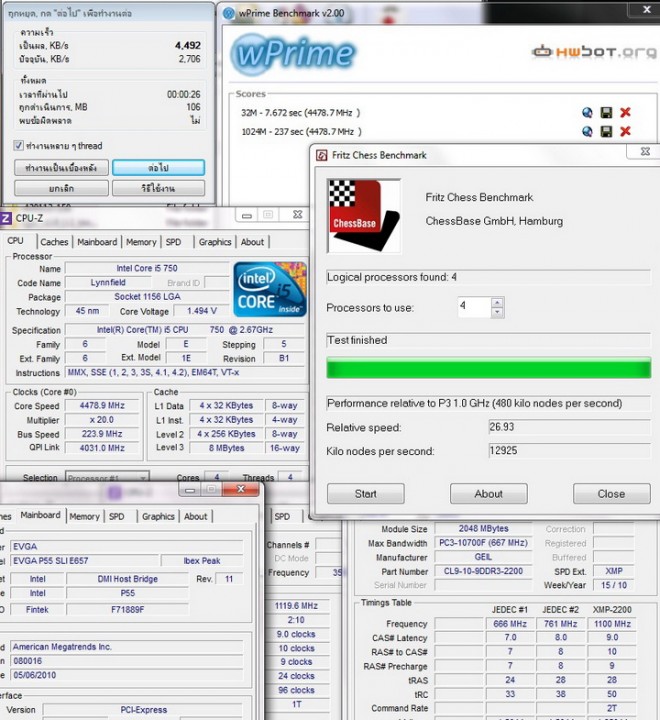Click the วิธีใช้งาน help button

coord(158,188)
